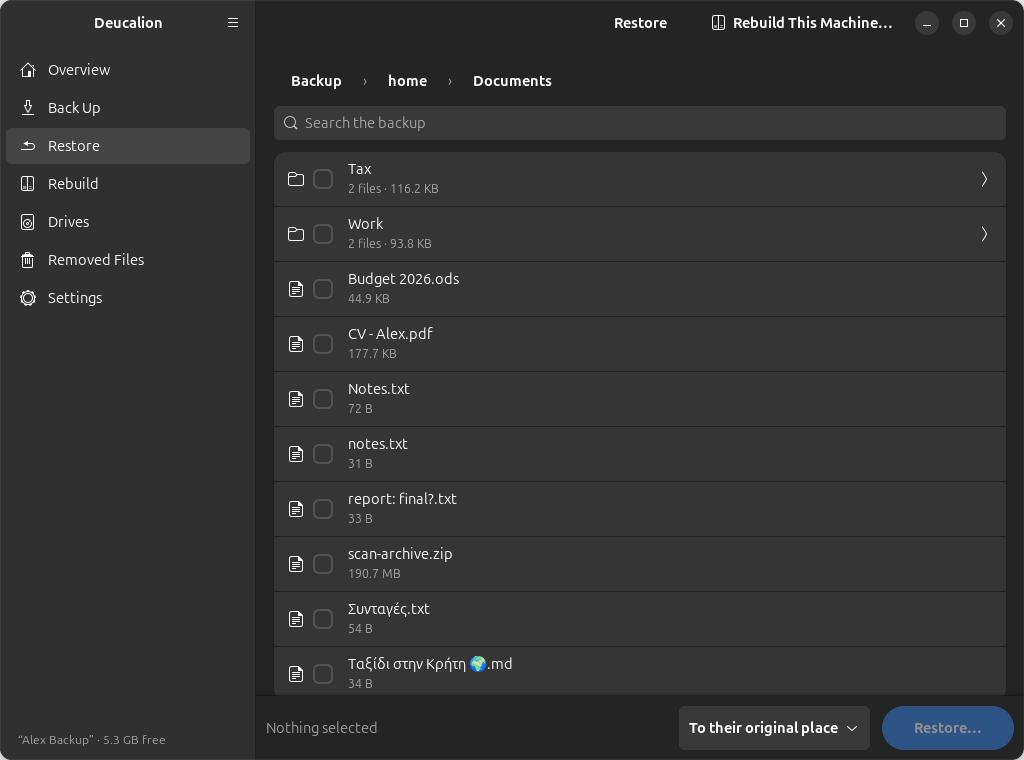Image resolution: width=1024 pixels, height=760 pixels.
Task: Click the Restore... button
Action: 947,727
